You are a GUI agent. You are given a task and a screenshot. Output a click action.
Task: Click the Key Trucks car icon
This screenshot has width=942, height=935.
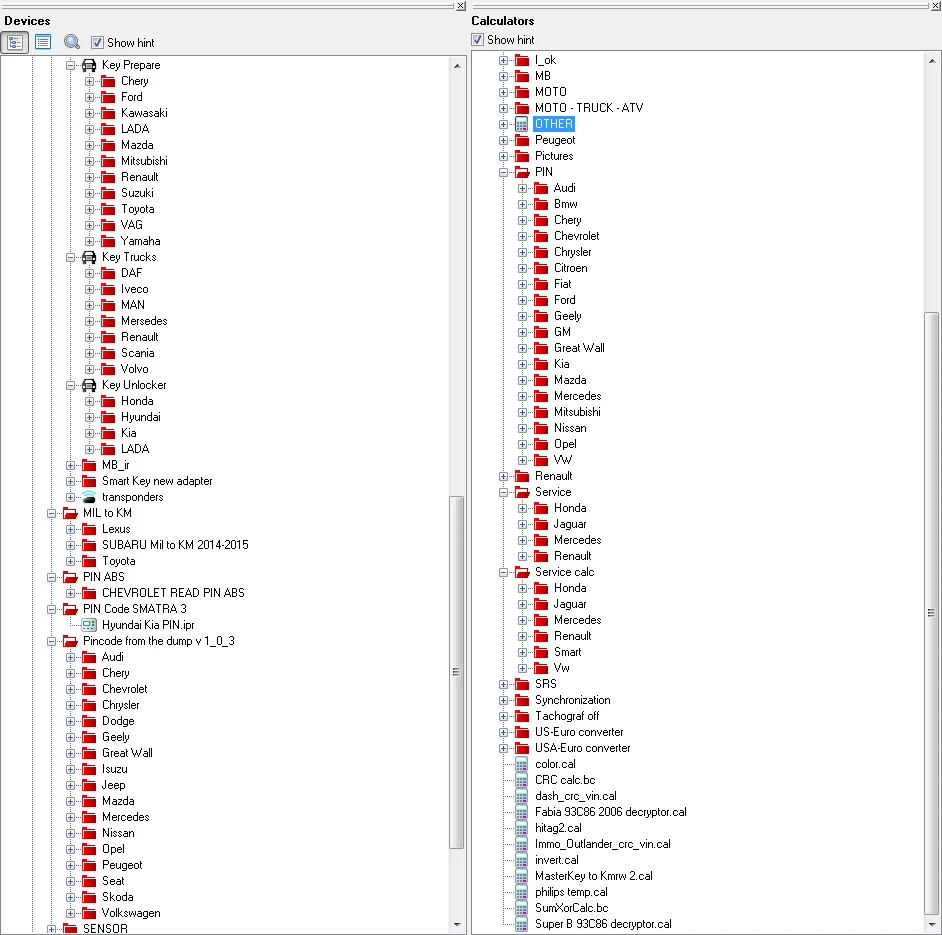tap(89, 257)
